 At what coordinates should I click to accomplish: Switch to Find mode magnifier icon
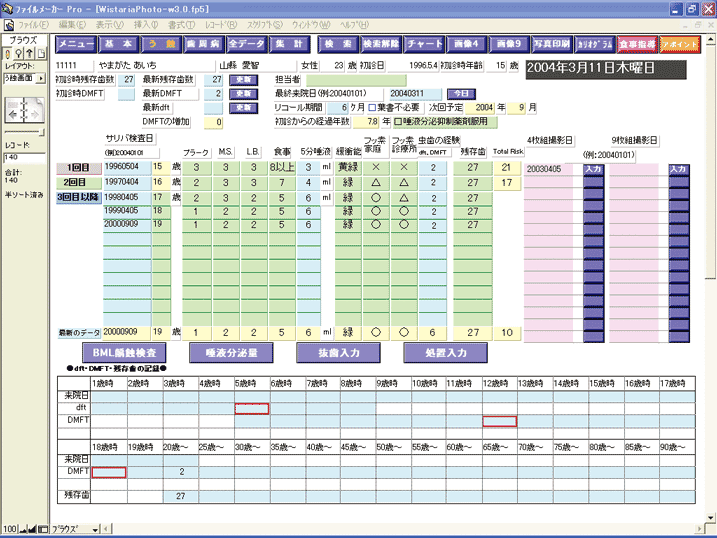pyautogui.click(x=18, y=54)
